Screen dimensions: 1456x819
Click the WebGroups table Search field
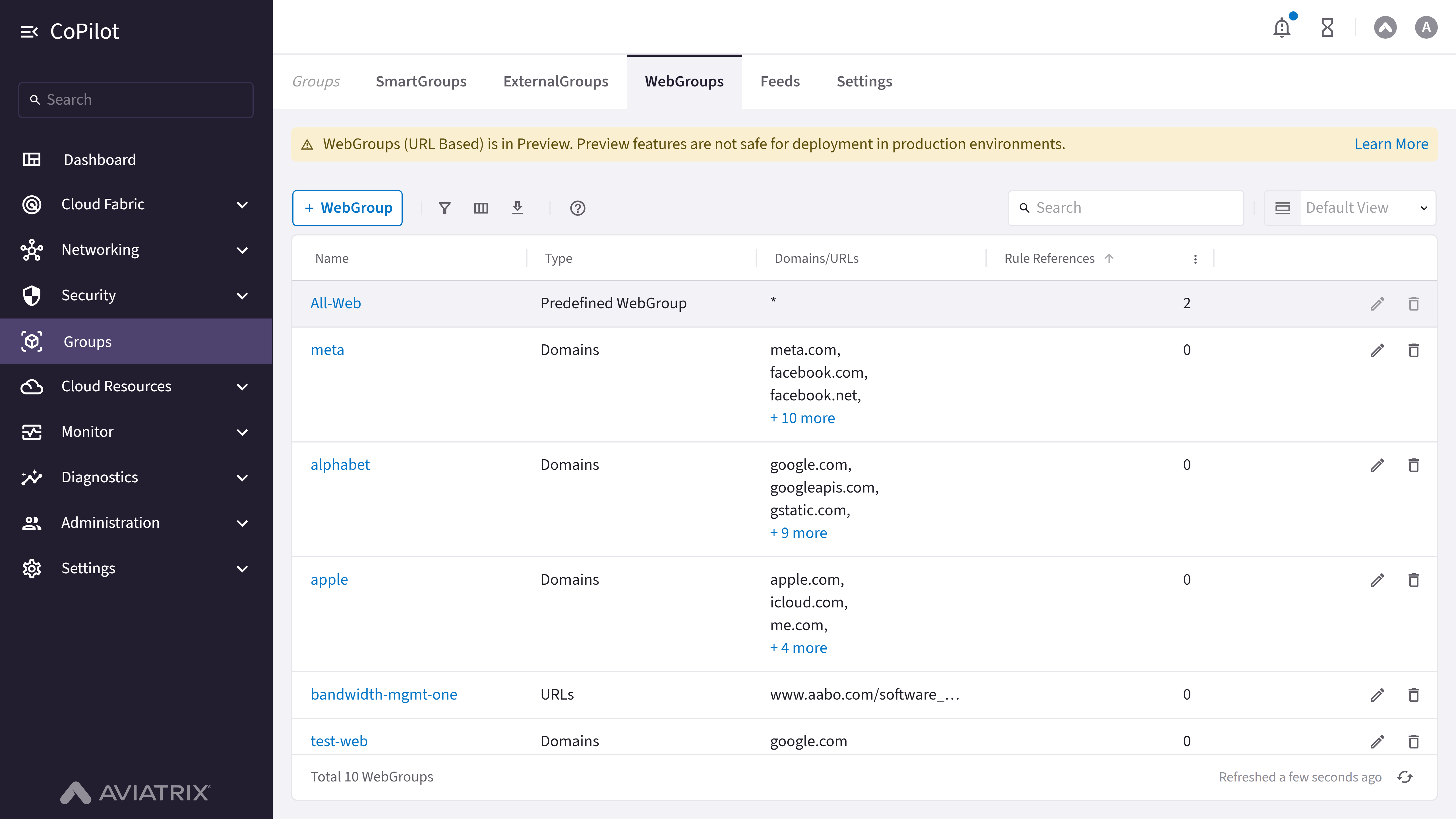1125,208
